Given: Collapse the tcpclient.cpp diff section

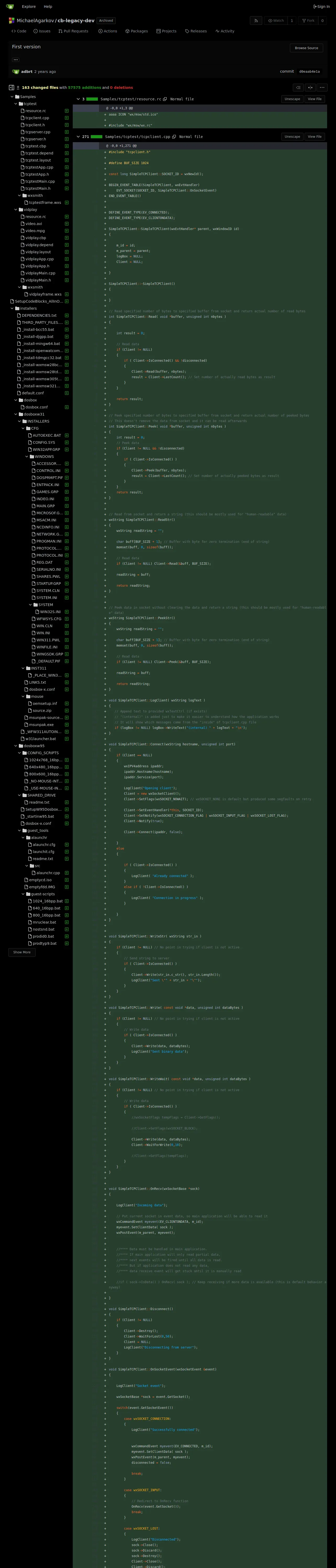Looking at the screenshot, I should tap(78, 137).
